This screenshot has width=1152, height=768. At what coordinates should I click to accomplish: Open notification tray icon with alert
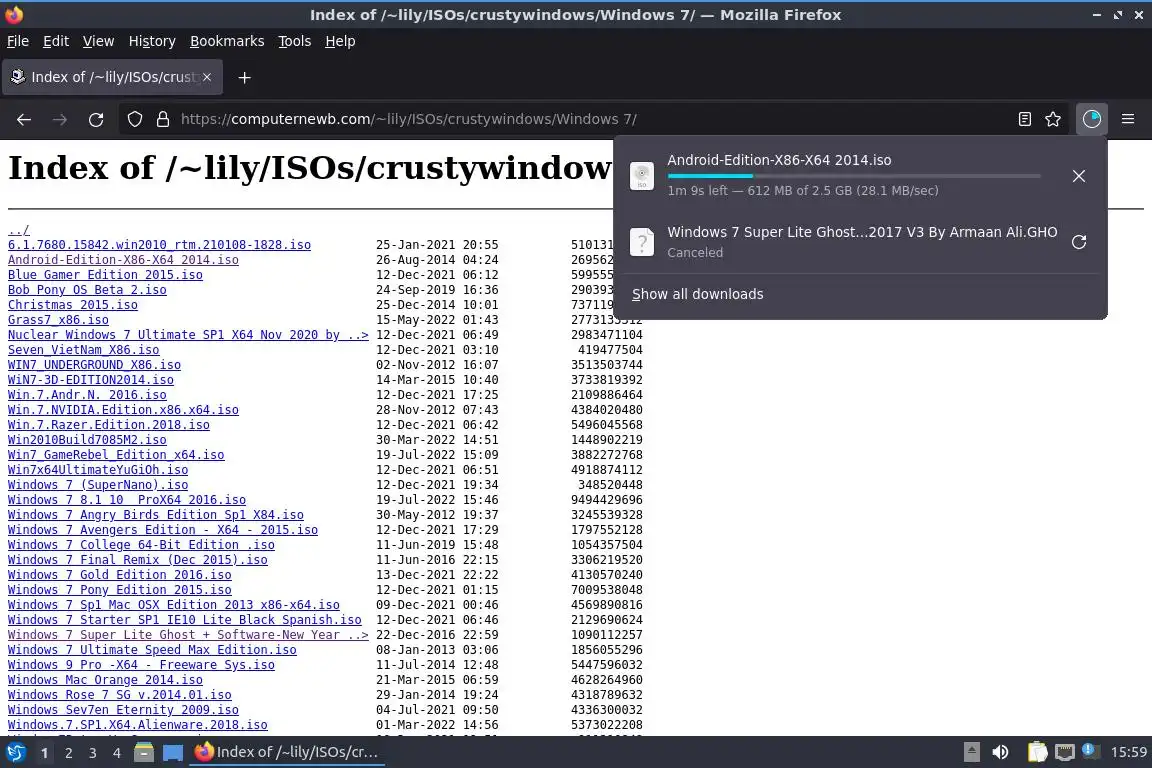(1091, 751)
